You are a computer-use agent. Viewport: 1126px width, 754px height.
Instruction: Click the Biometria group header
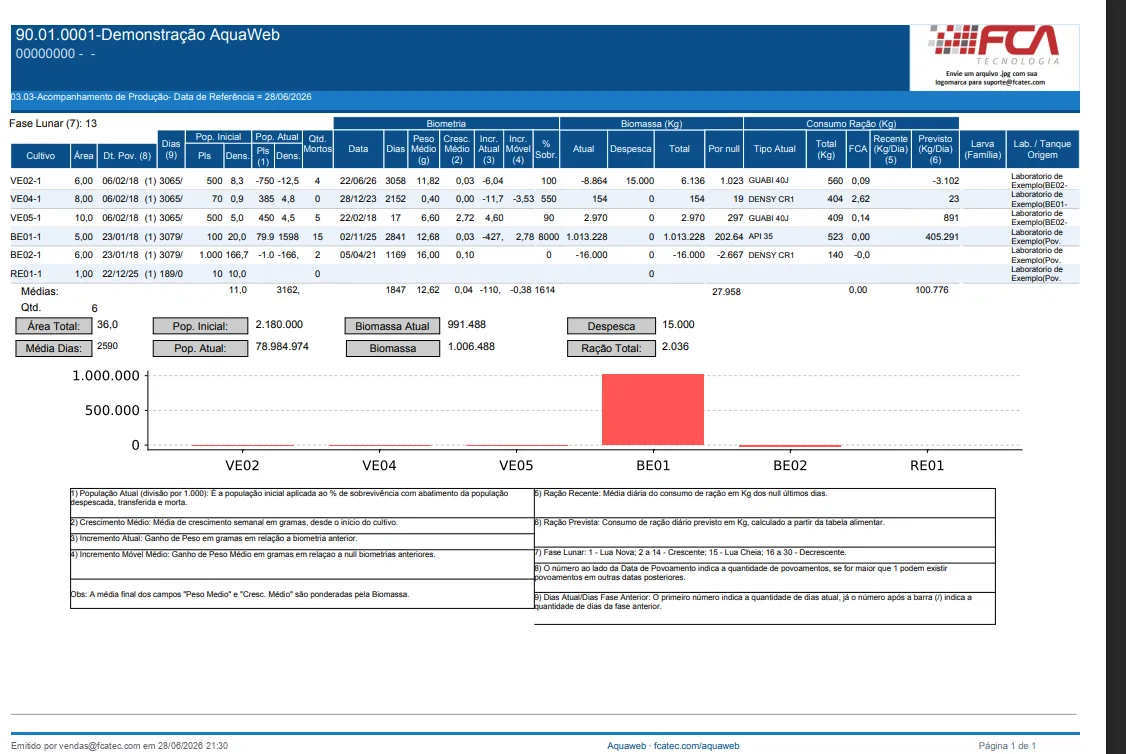[x=446, y=124]
